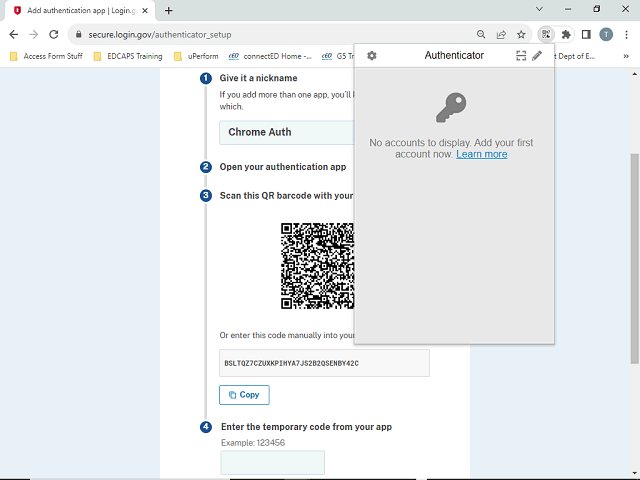The width and height of the screenshot is (640, 480).
Task: Click the share page icon in address bar
Action: (501, 35)
